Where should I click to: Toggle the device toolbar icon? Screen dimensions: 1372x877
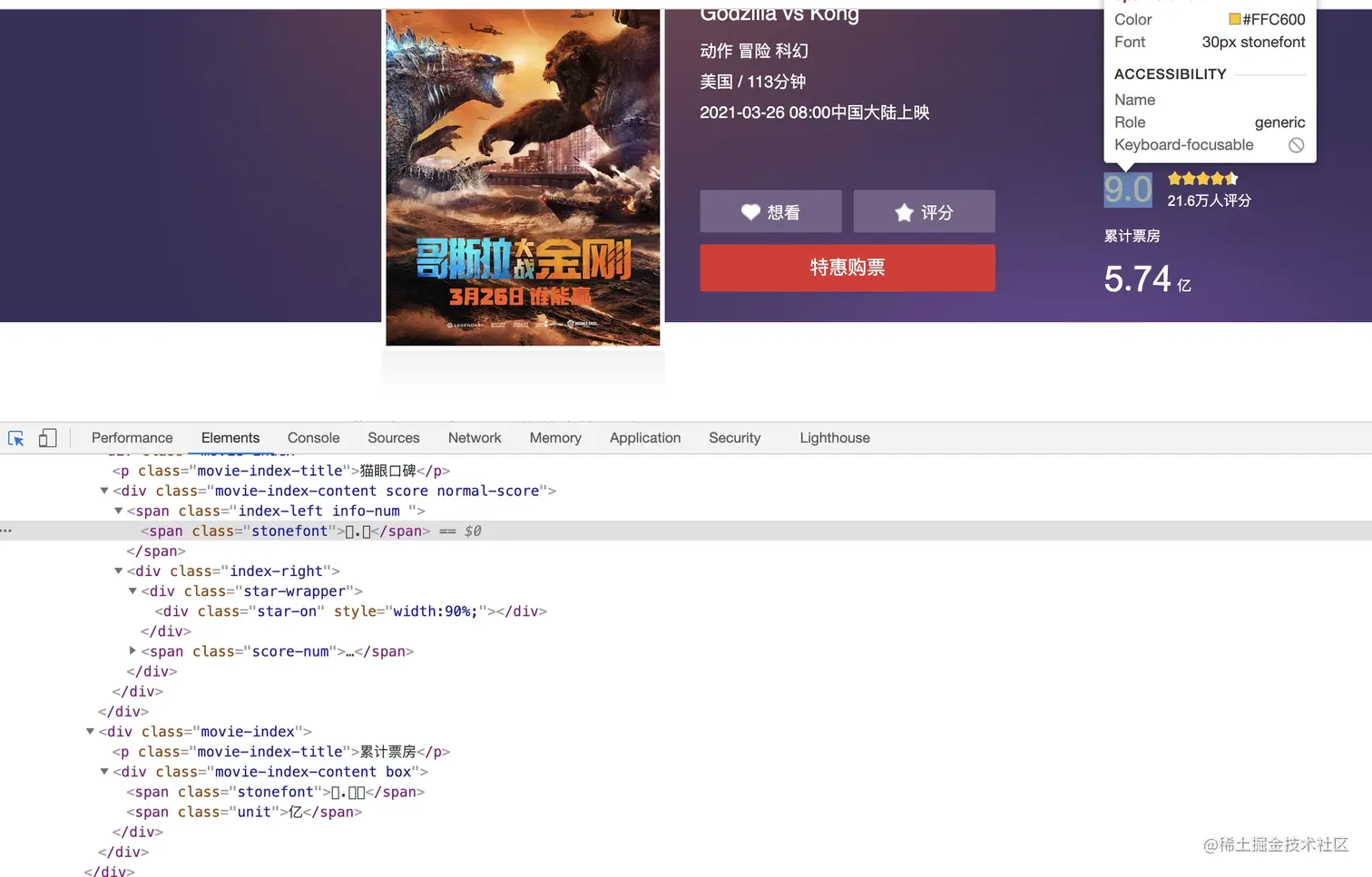[x=47, y=438]
